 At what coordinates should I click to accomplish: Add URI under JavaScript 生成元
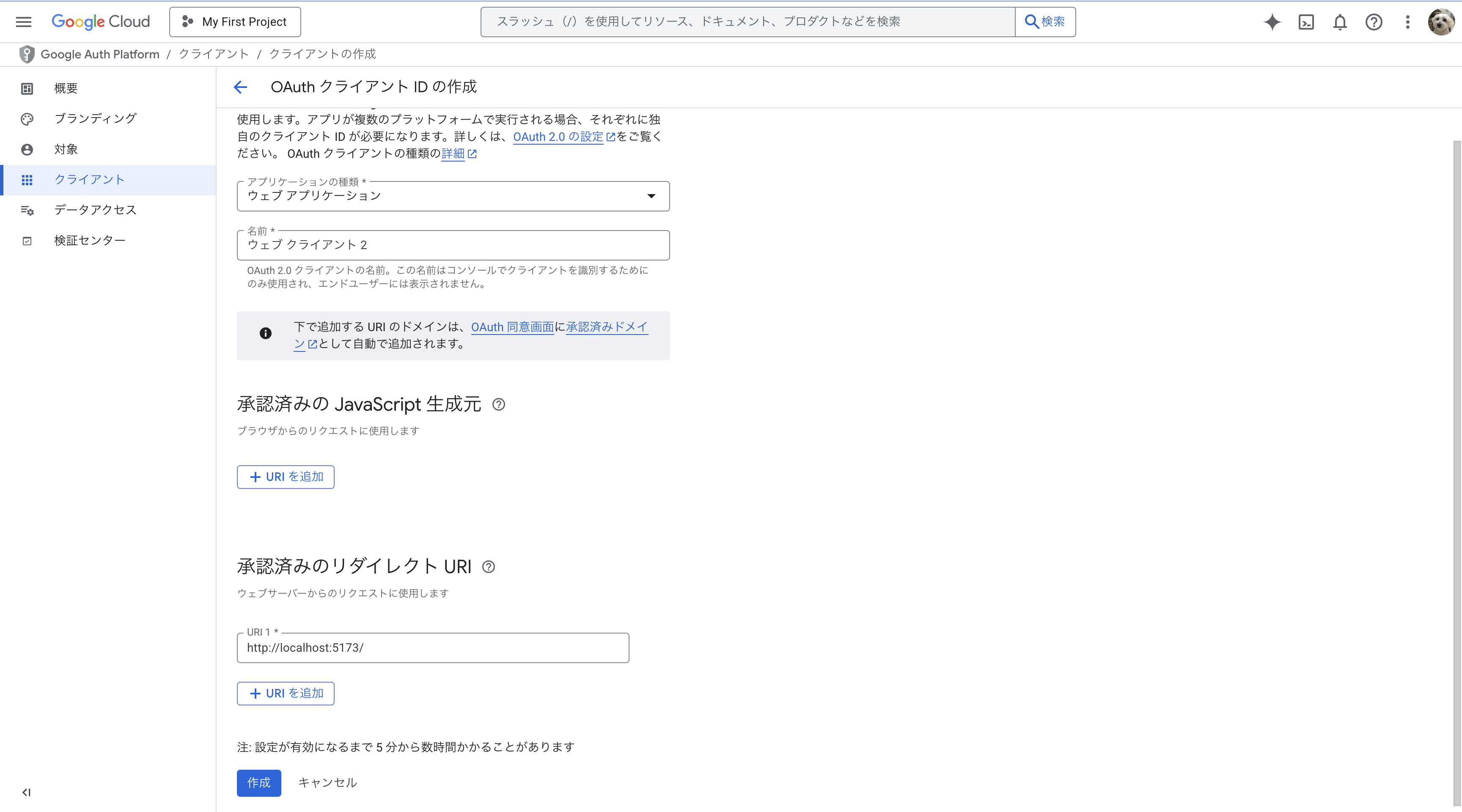pos(286,477)
